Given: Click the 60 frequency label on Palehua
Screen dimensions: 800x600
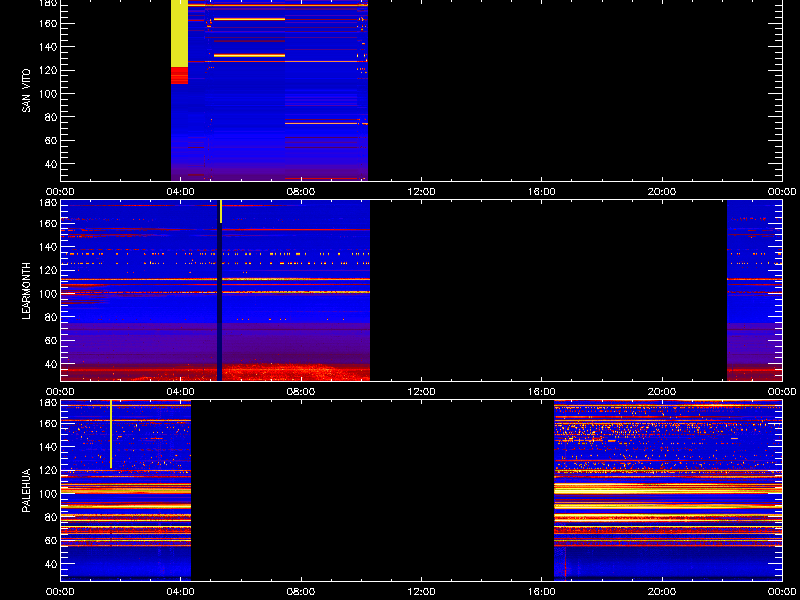Looking at the screenshot, I should [52, 540].
